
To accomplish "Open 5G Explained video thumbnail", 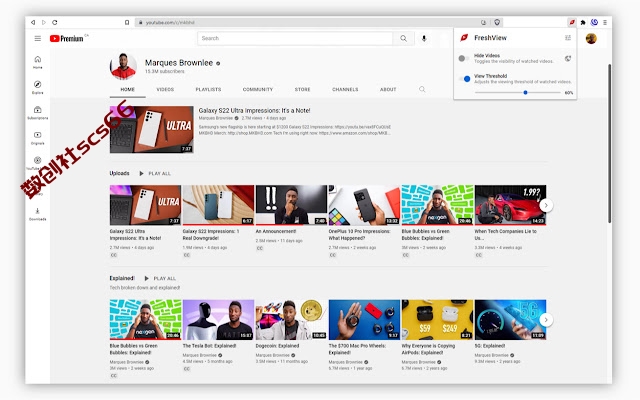I will pyautogui.click(x=510, y=320).
